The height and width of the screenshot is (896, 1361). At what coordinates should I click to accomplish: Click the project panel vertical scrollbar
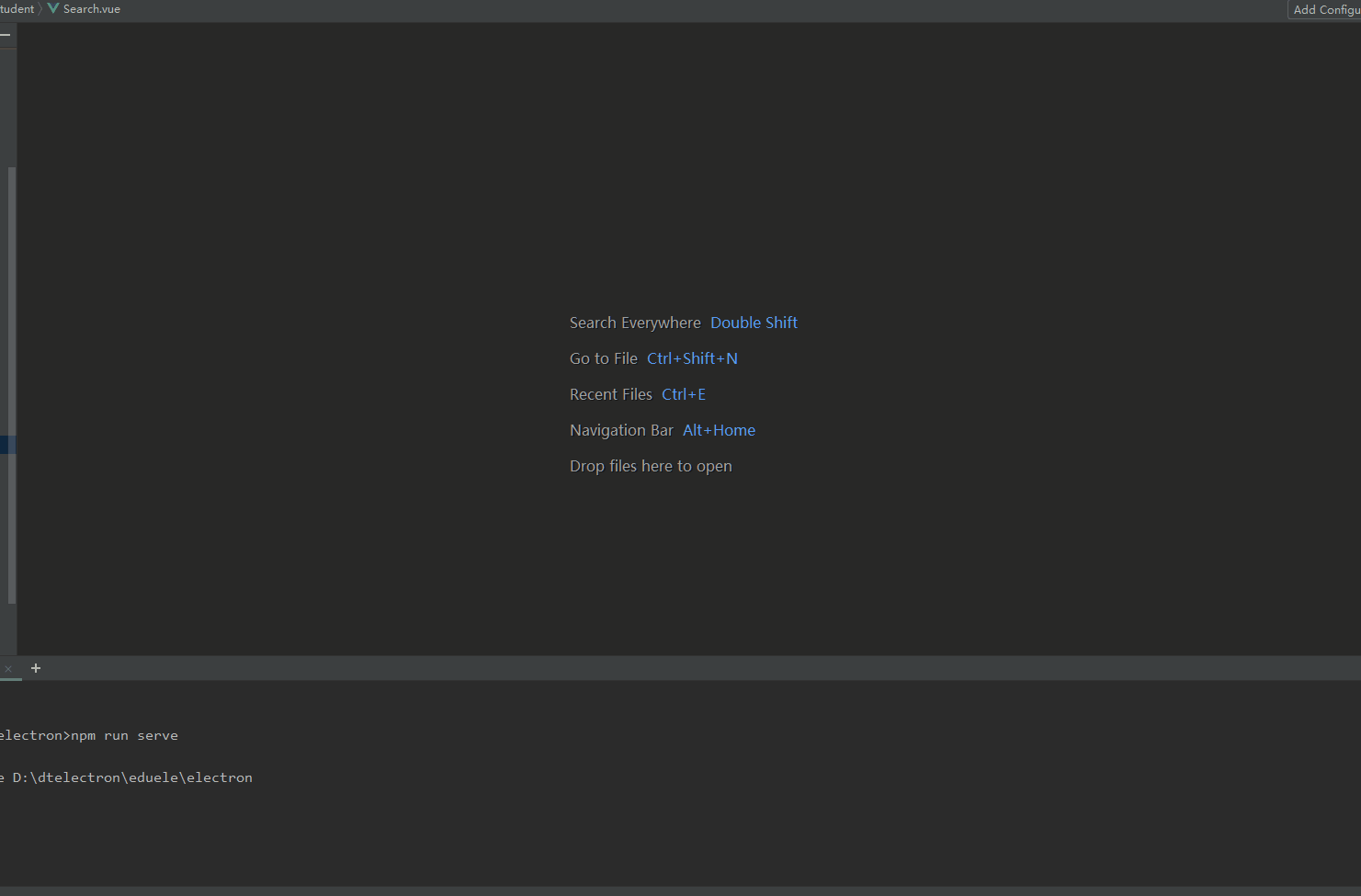click(12, 385)
